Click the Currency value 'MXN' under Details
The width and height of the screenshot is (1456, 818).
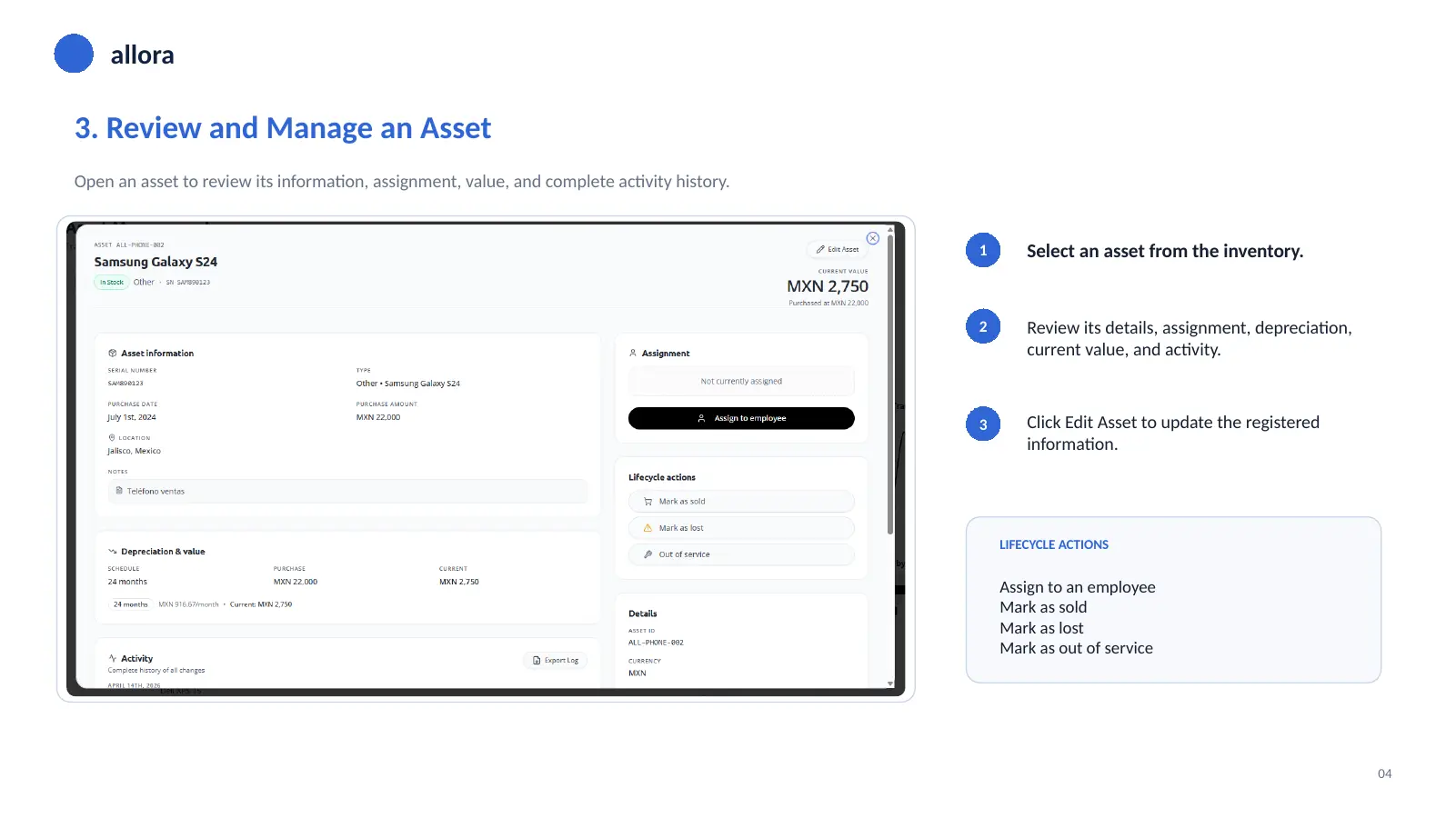pos(638,673)
